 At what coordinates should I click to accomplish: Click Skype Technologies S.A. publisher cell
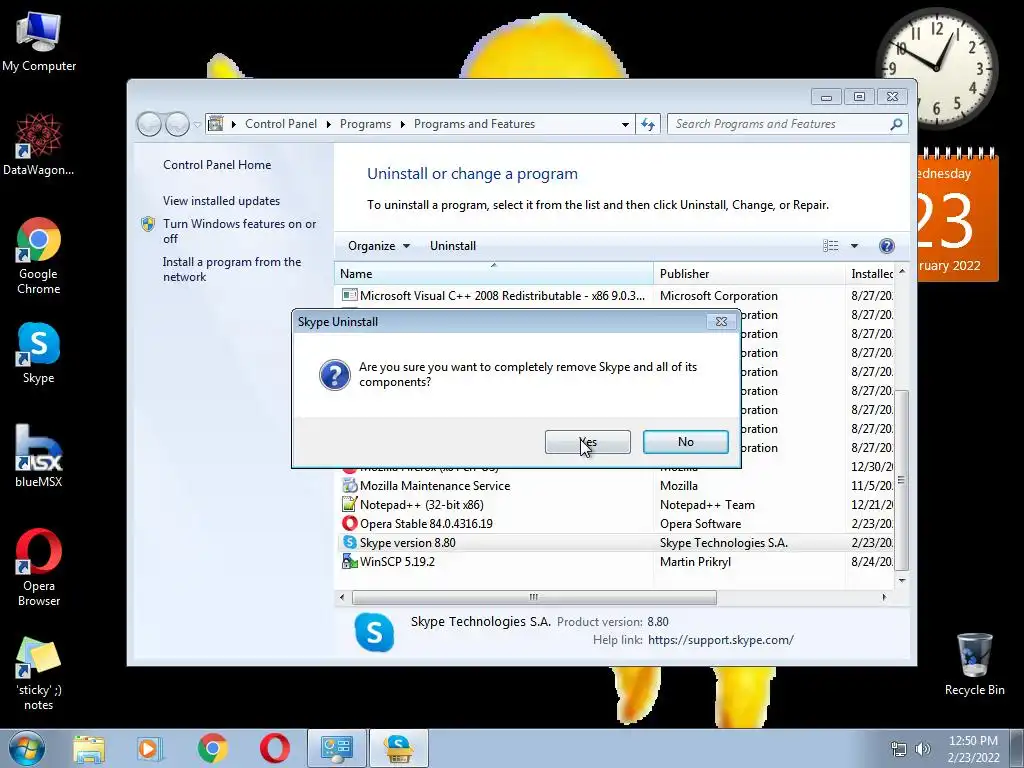pyautogui.click(x=724, y=543)
